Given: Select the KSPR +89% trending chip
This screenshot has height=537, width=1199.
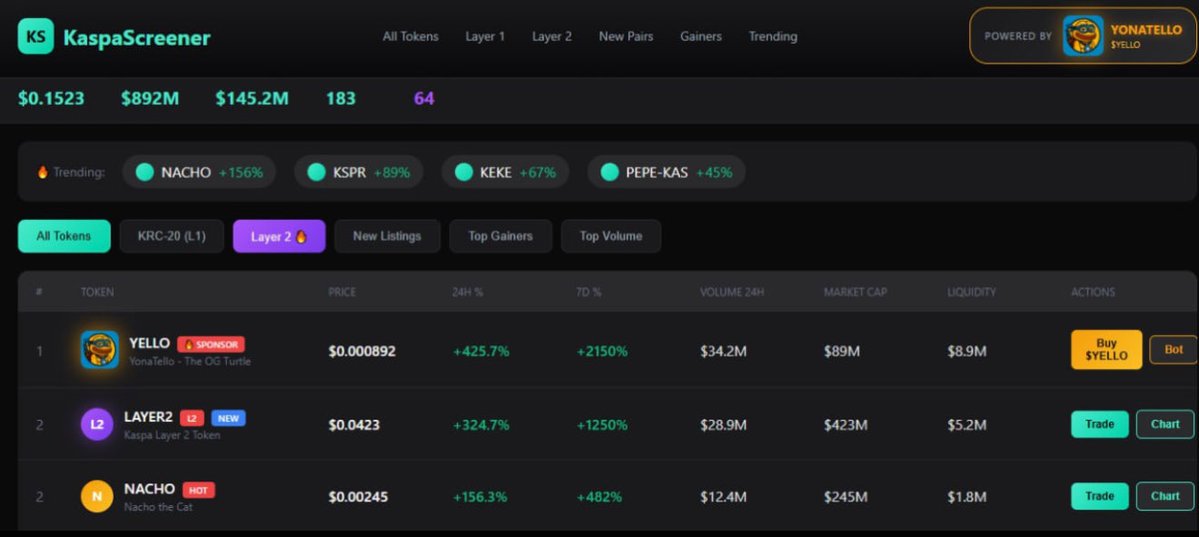Looking at the screenshot, I should coord(359,172).
